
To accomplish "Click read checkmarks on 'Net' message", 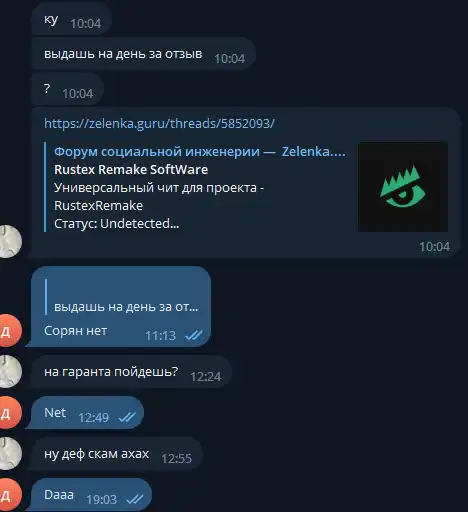I will [x=127, y=417].
